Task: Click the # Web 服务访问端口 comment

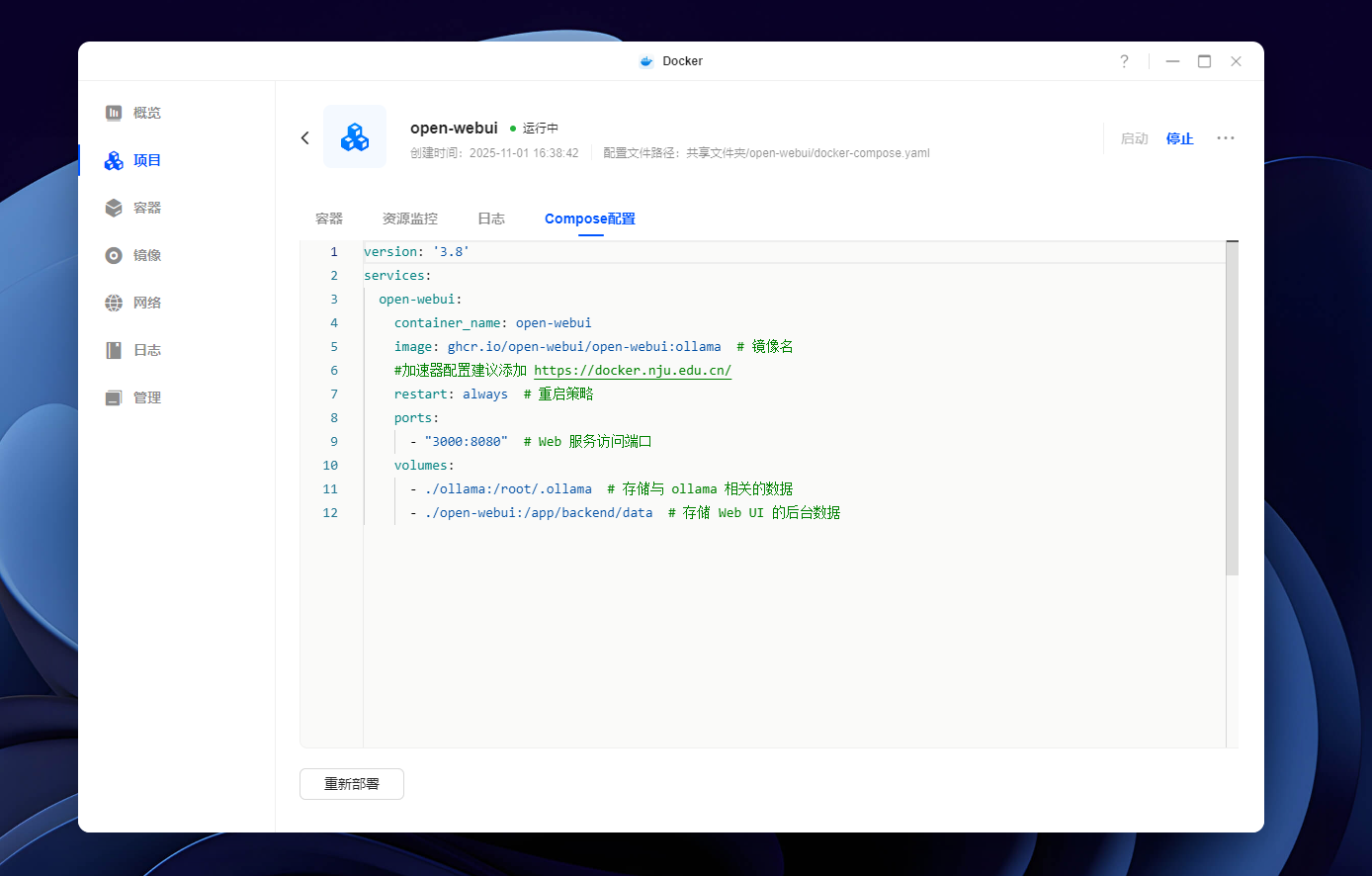Action: click(587, 442)
